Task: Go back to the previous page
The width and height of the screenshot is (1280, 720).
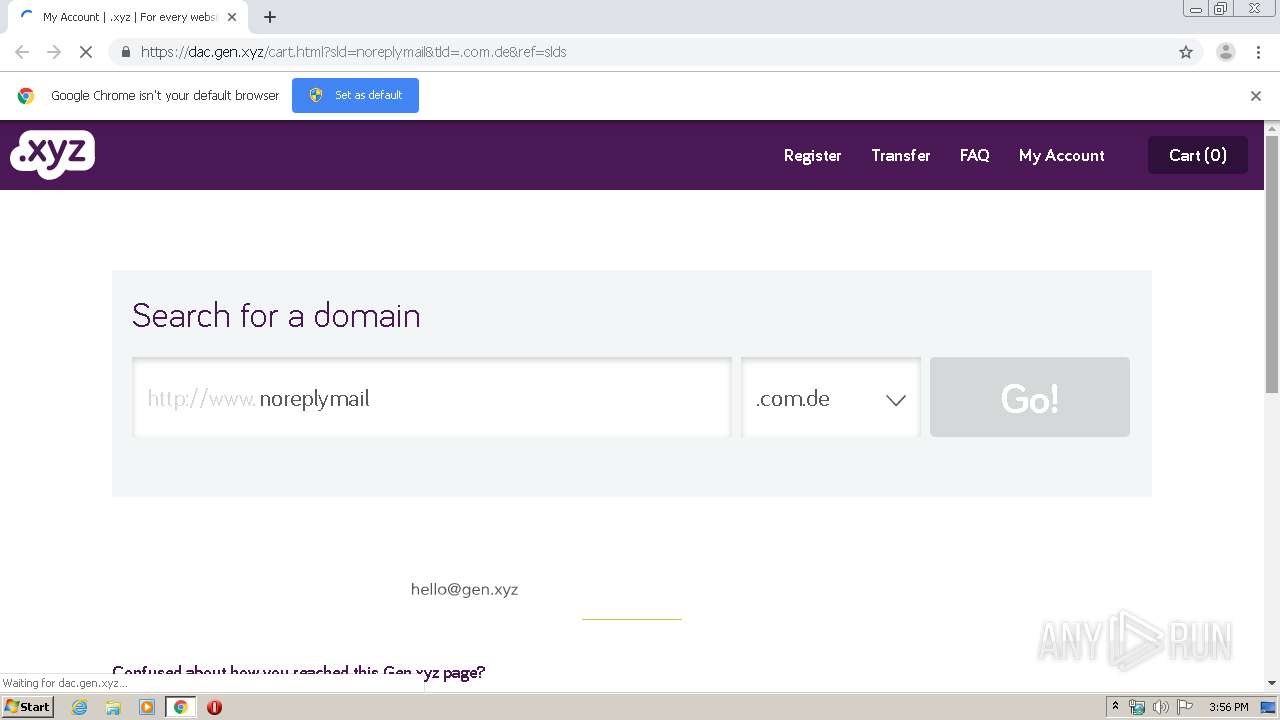Action: (22, 52)
